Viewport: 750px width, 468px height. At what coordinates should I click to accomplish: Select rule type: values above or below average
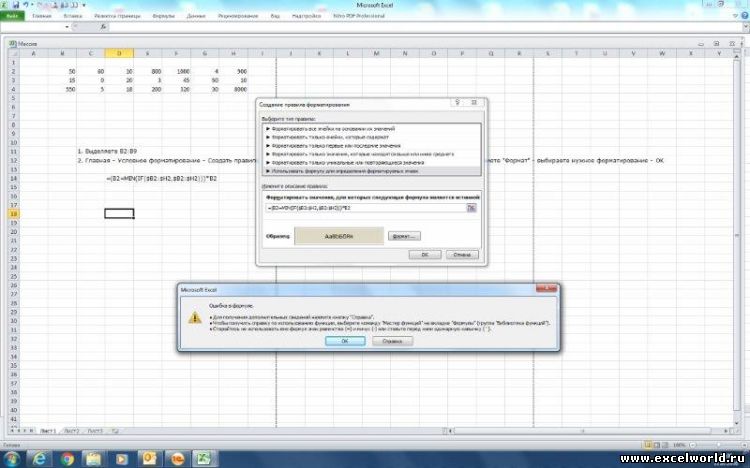pos(371,154)
